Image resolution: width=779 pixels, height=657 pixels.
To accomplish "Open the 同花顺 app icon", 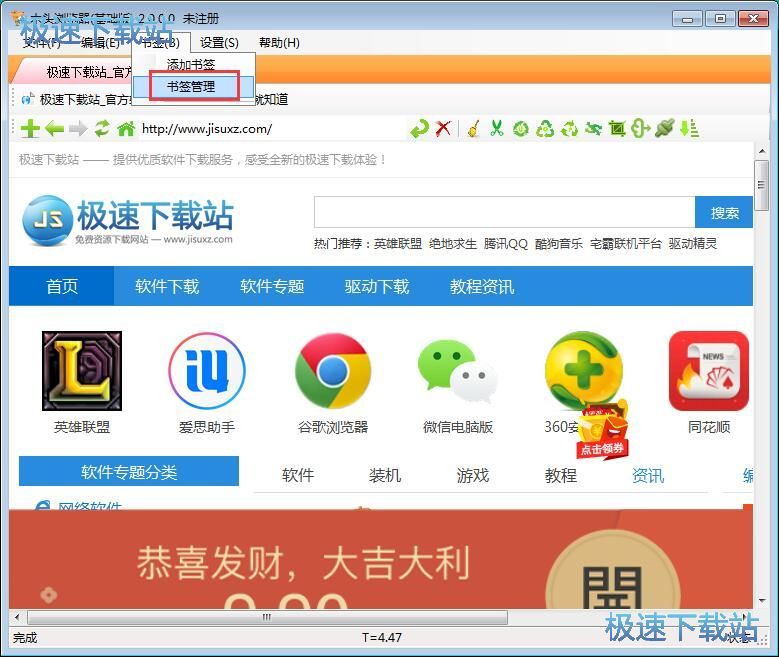I will click(x=708, y=371).
